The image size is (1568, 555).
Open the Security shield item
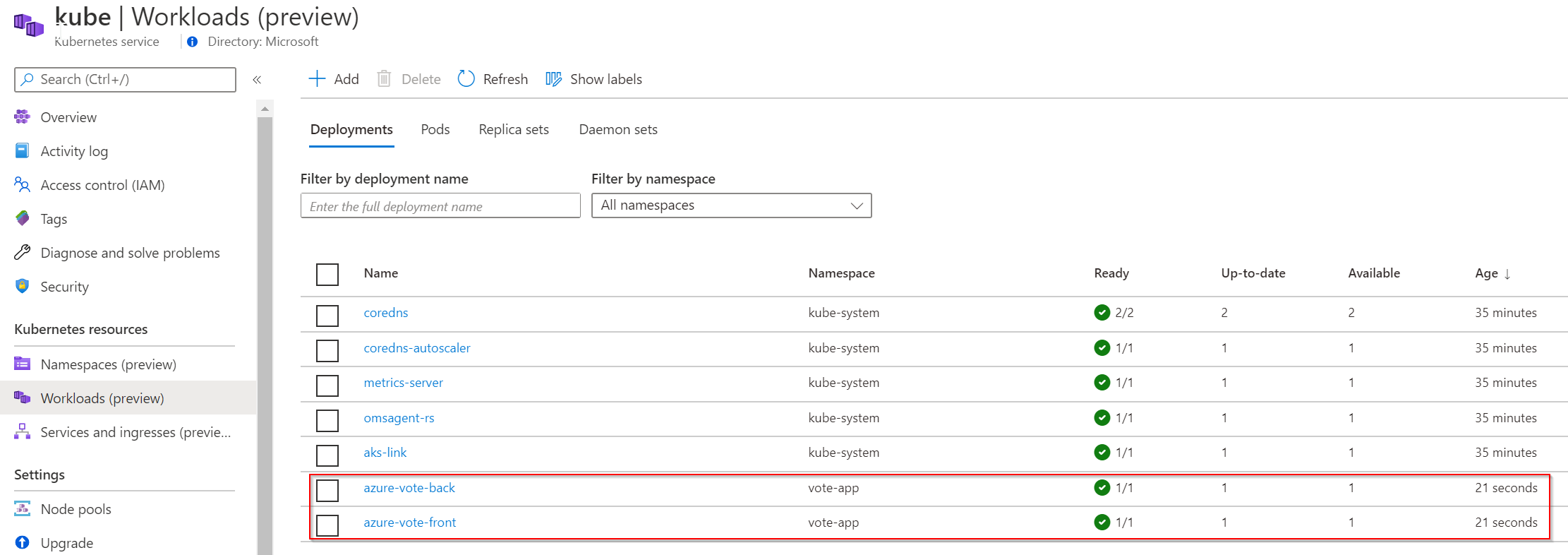pyautogui.click(x=64, y=287)
